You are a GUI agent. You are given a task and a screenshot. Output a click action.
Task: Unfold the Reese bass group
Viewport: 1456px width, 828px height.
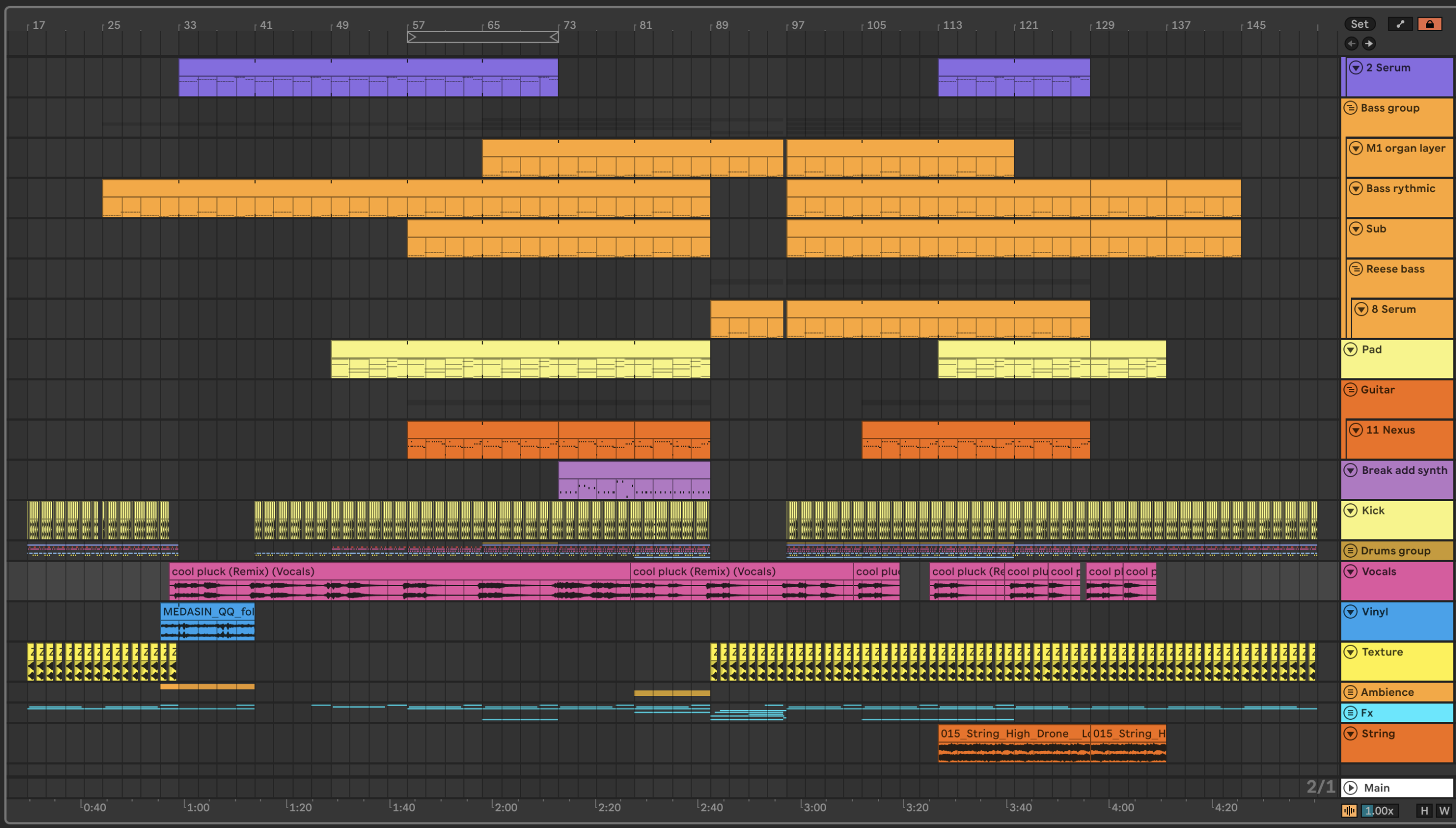1356,269
